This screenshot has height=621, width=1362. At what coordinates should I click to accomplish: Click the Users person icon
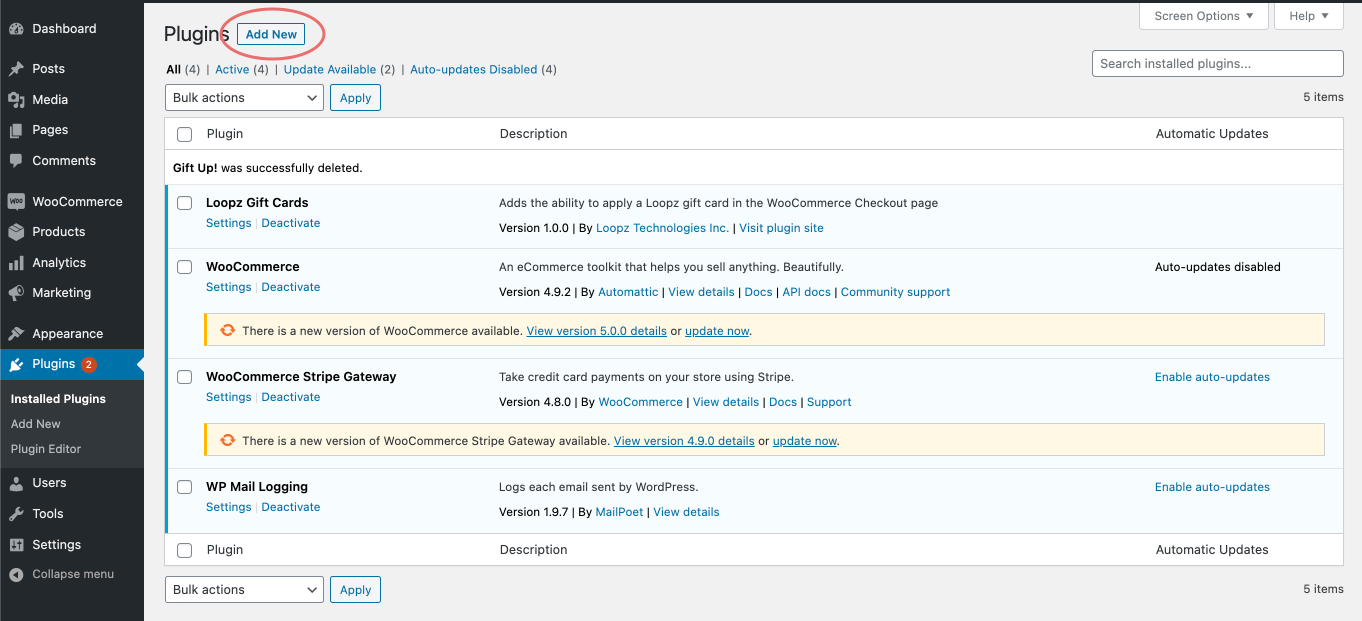[16, 483]
